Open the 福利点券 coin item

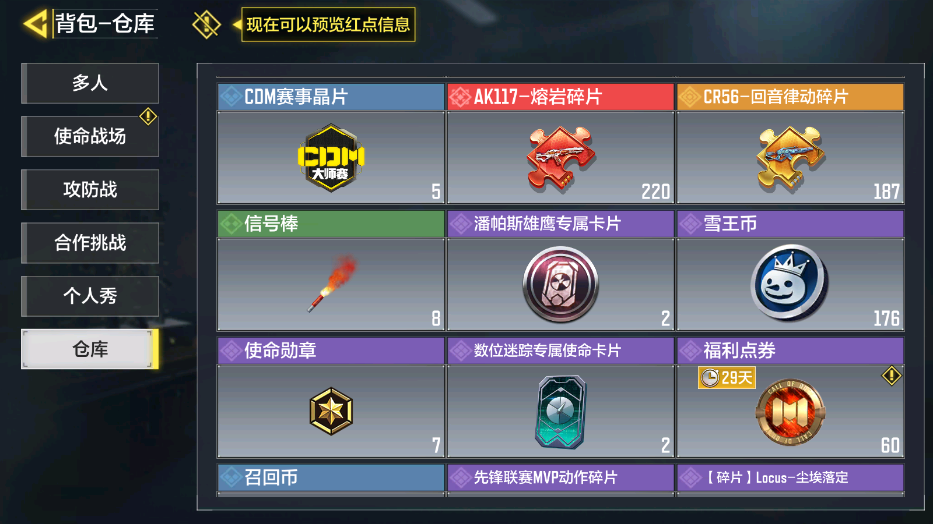pyautogui.click(x=790, y=413)
